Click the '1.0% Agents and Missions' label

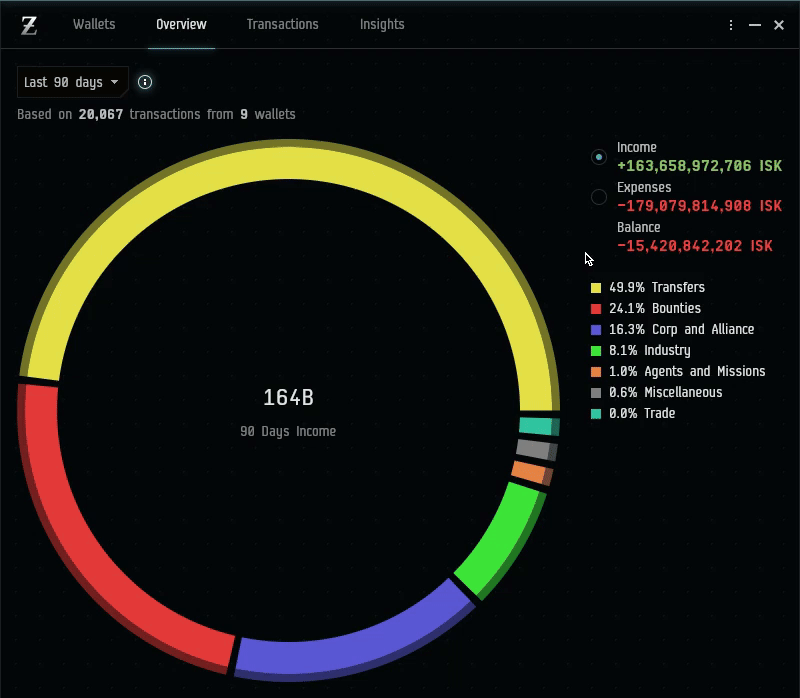click(x=687, y=371)
